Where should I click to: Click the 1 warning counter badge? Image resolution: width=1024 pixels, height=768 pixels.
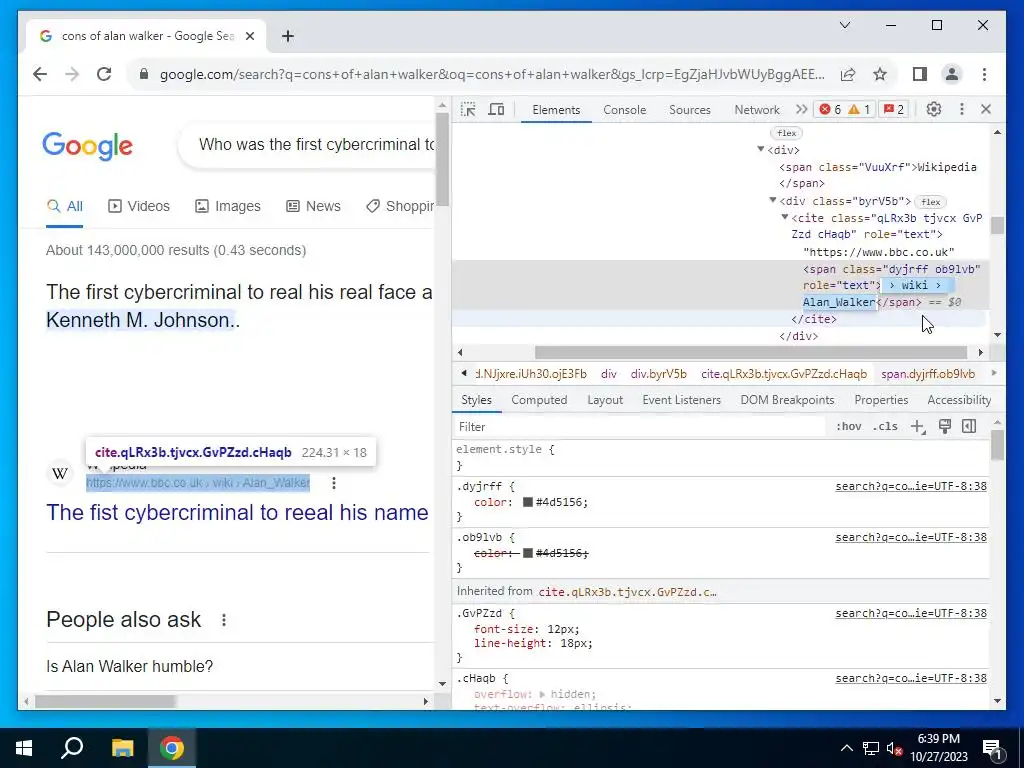click(x=859, y=110)
